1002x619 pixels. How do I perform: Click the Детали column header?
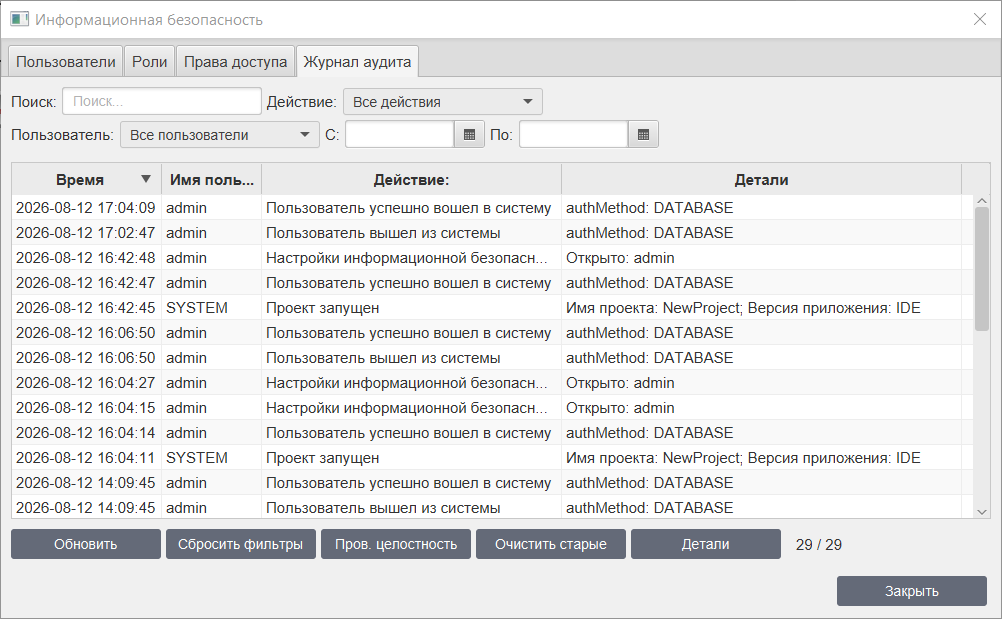(x=761, y=180)
